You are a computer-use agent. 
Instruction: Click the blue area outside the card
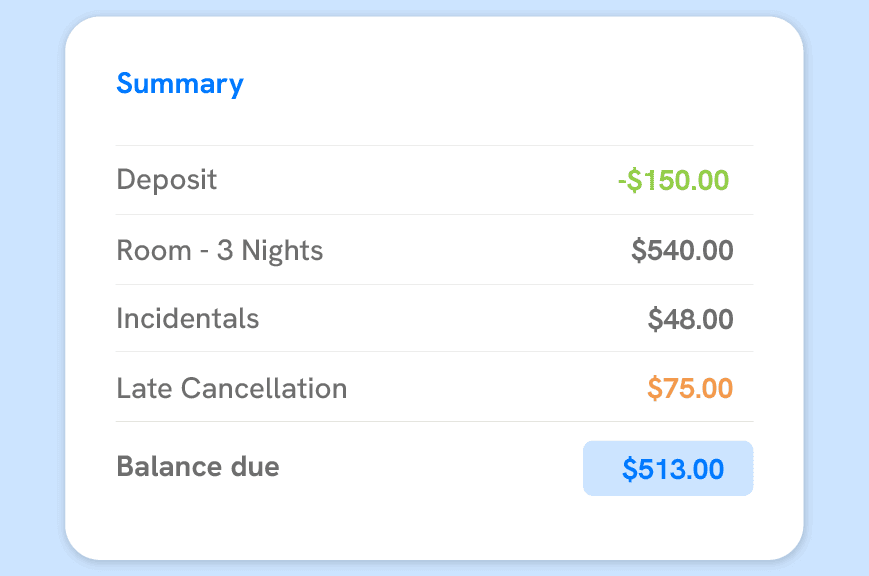[30, 288]
